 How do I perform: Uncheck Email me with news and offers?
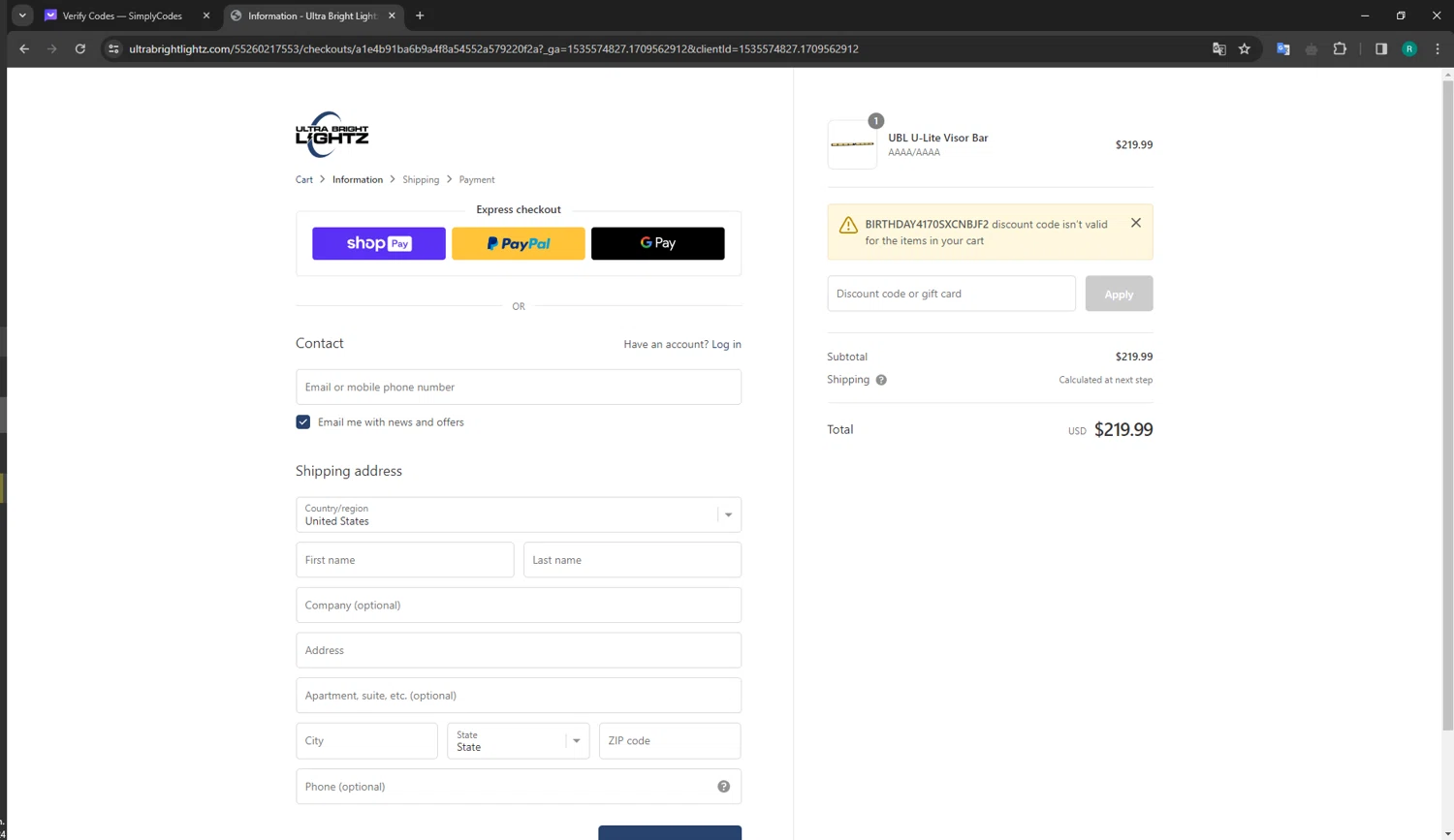point(303,421)
